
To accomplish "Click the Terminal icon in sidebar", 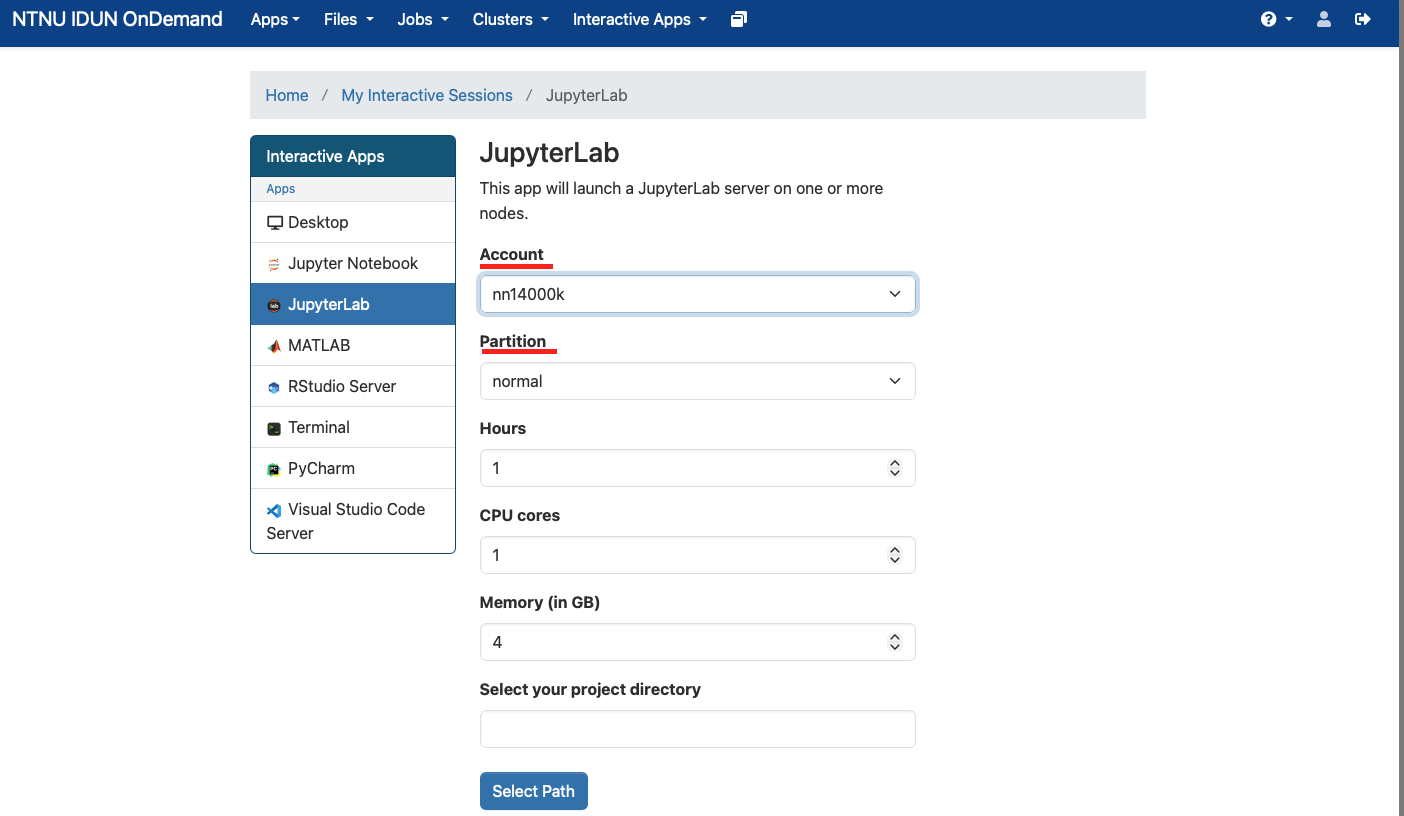I will pos(274,428).
